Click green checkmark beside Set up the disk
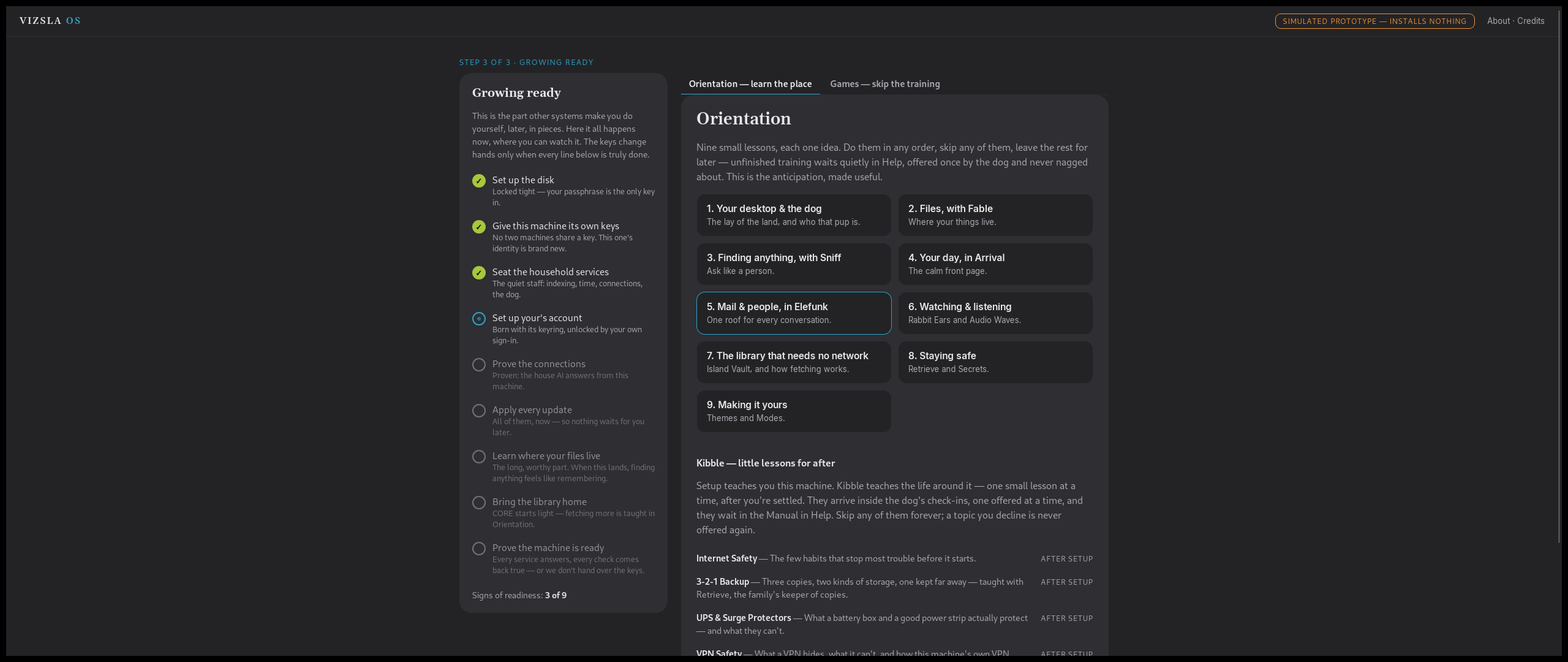1568x662 pixels. (x=479, y=181)
